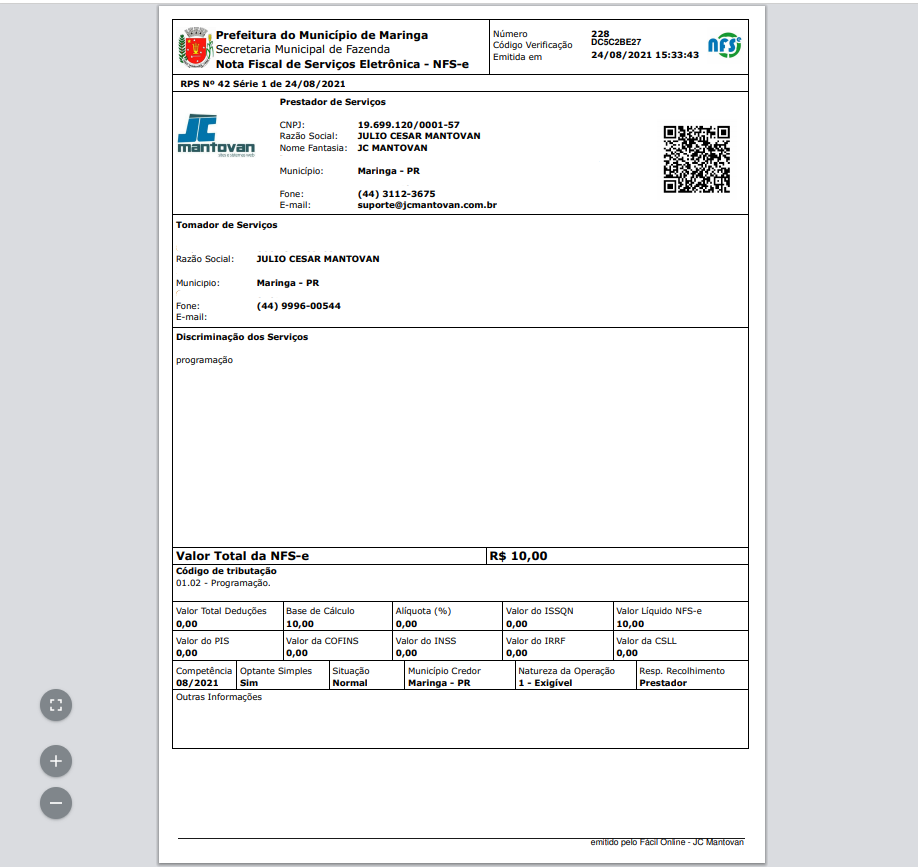Click the email suporte@jcmantovan.com.br
The image size is (918, 867).
click(x=427, y=205)
